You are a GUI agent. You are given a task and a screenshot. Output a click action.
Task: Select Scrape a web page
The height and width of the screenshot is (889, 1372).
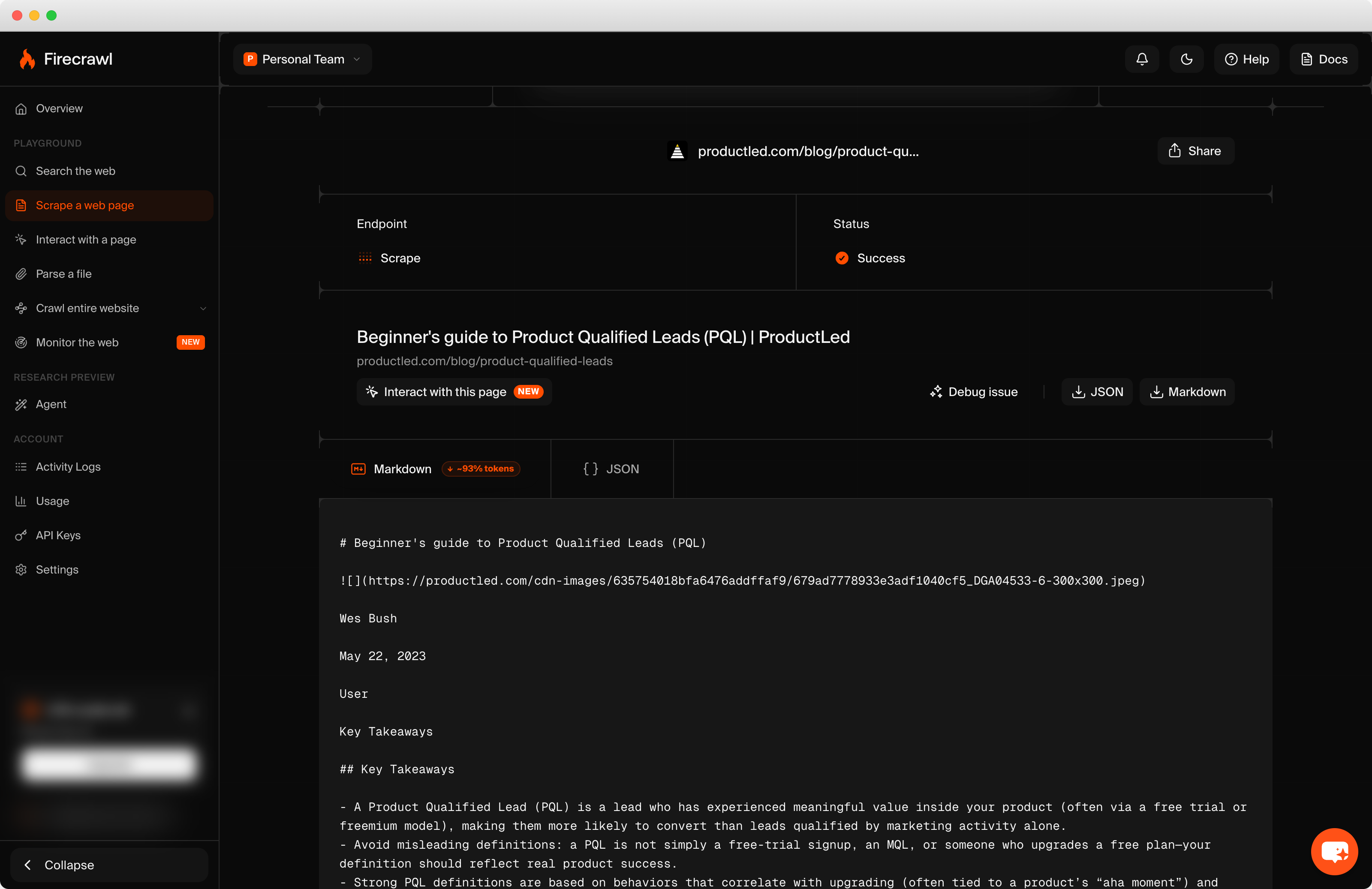[109, 205]
